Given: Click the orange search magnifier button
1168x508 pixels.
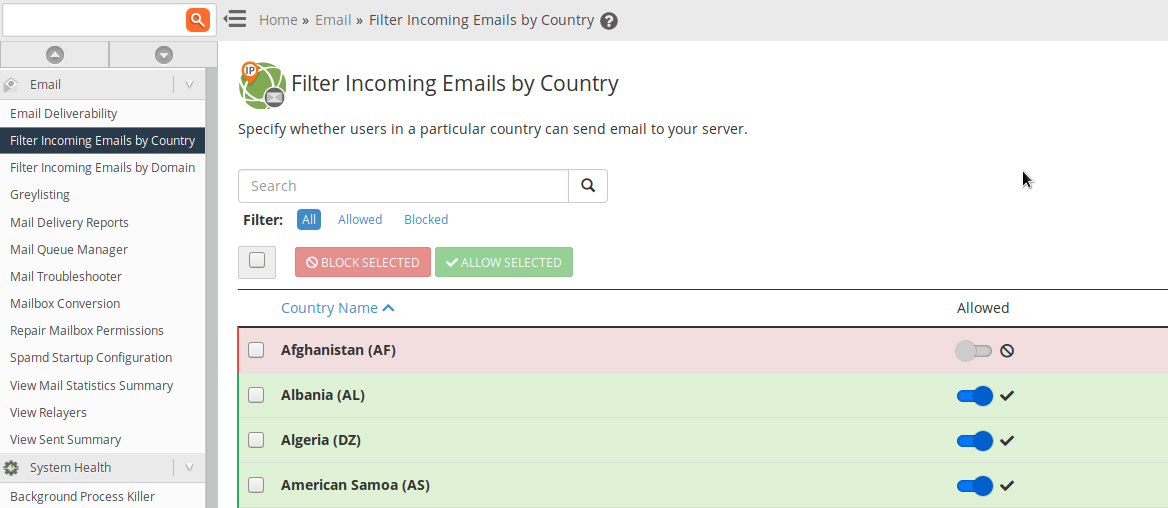Looking at the screenshot, I should (198, 19).
